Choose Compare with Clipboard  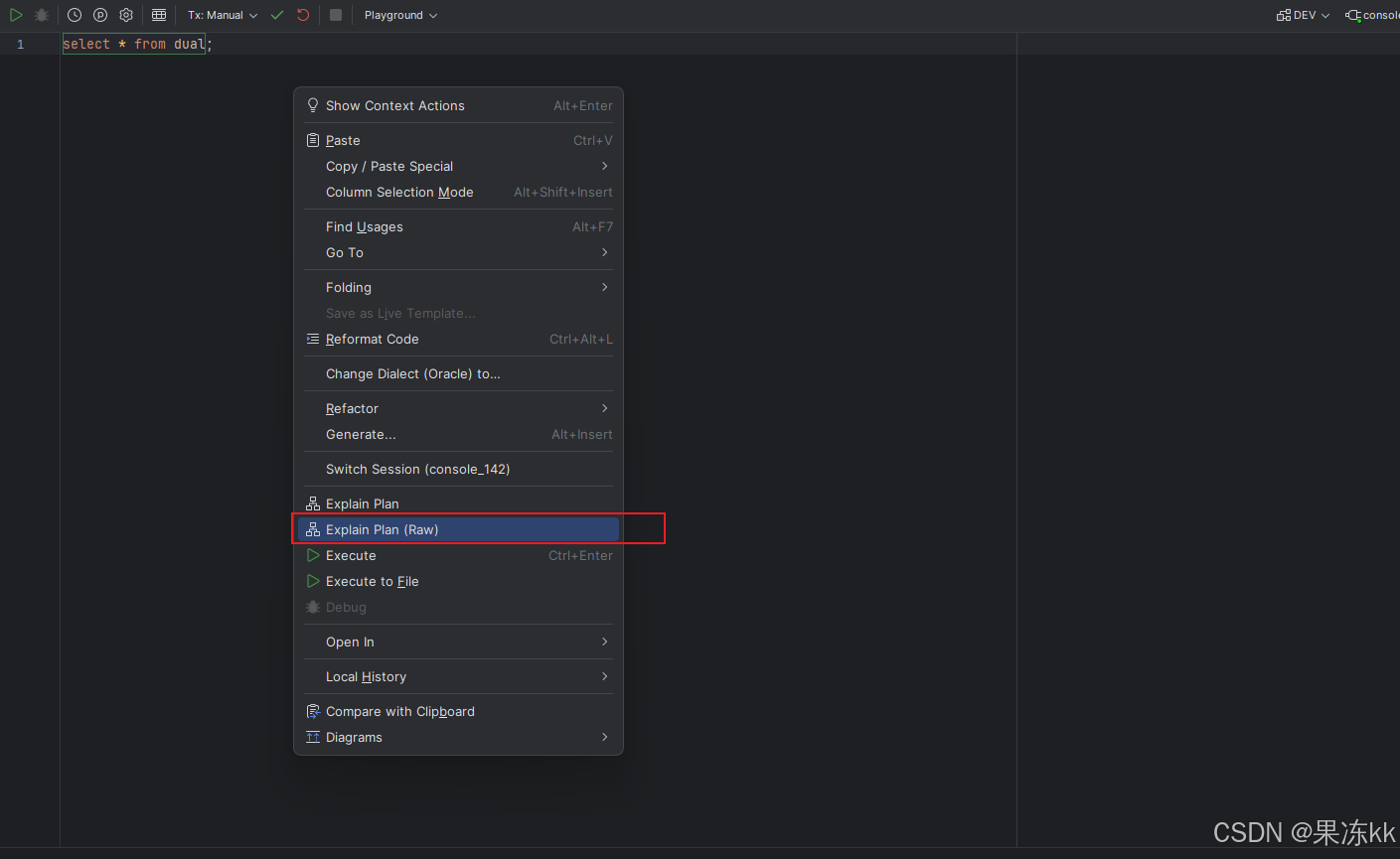pos(458,711)
